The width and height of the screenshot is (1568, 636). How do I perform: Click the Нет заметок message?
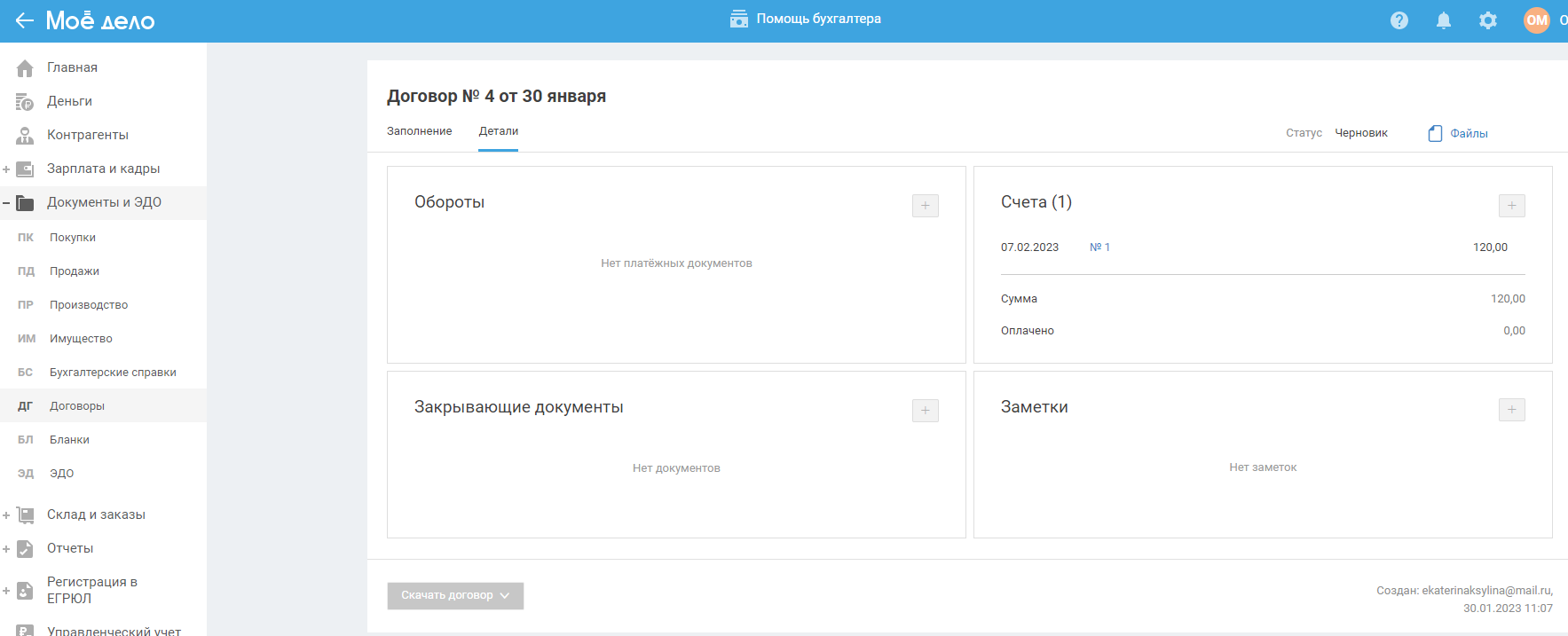tap(1263, 467)
